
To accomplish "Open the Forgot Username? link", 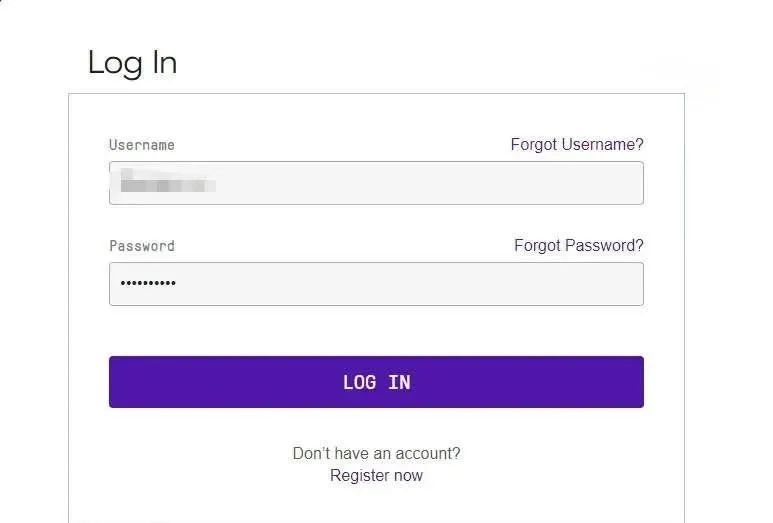I will pos(577,145).
